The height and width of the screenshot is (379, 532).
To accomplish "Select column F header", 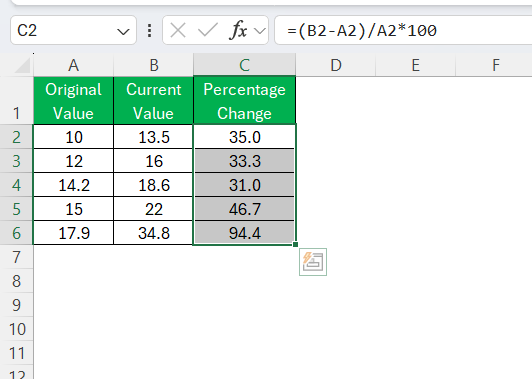I will click(x=495, y=65).
